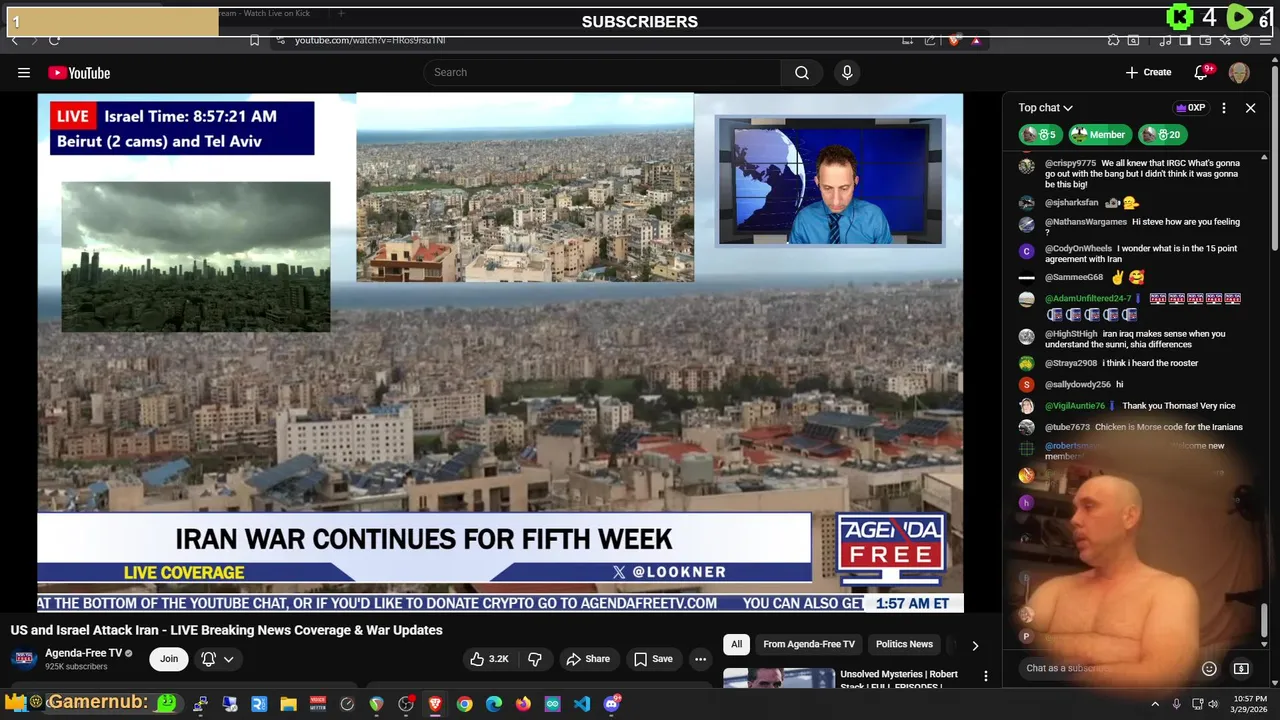Select the All filter chip
The image size is (1280, 720).
pos(736,644)
